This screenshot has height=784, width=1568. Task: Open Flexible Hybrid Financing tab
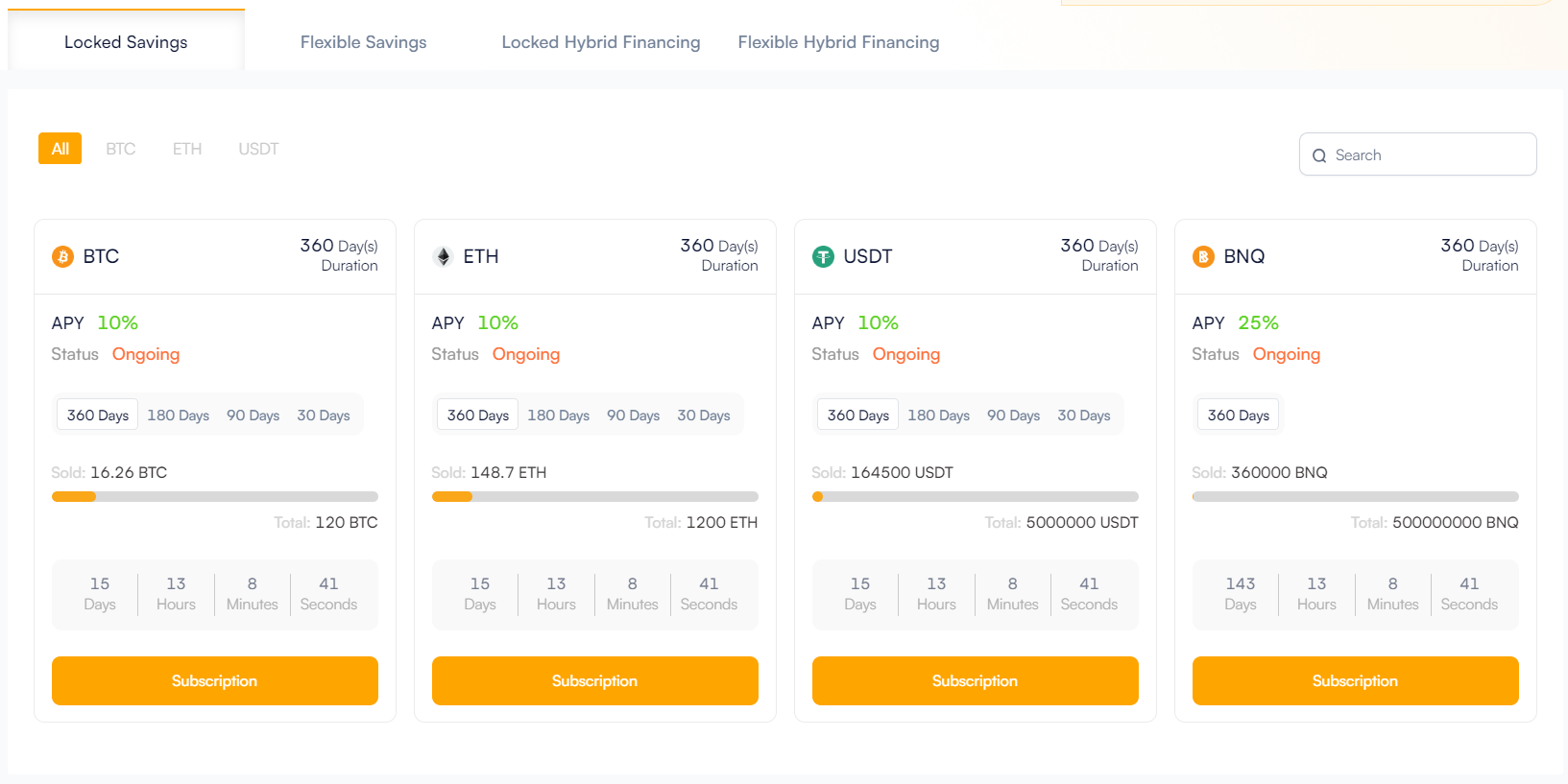[838, 42]
